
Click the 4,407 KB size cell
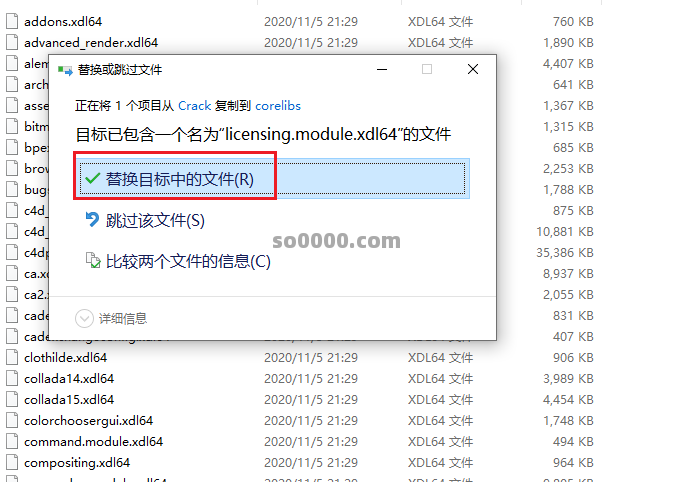tap(568, 64)
